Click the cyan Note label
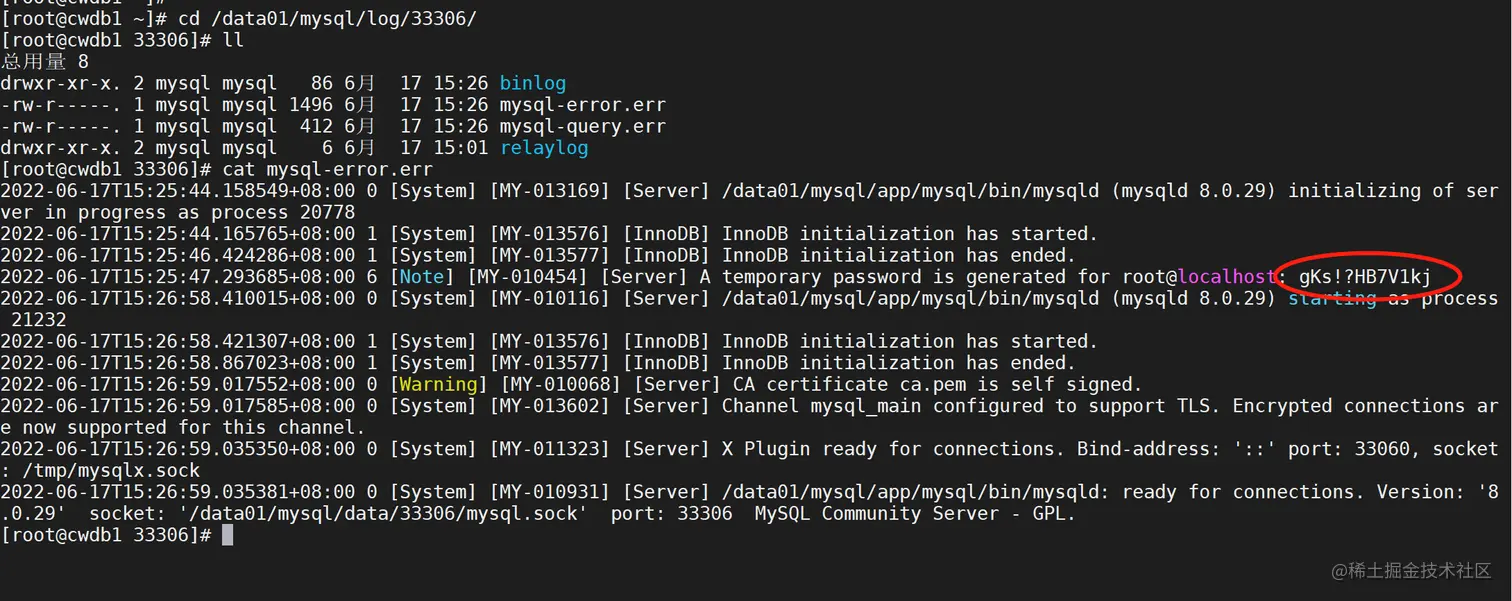The image size is (1512, 601). point(422,277)
